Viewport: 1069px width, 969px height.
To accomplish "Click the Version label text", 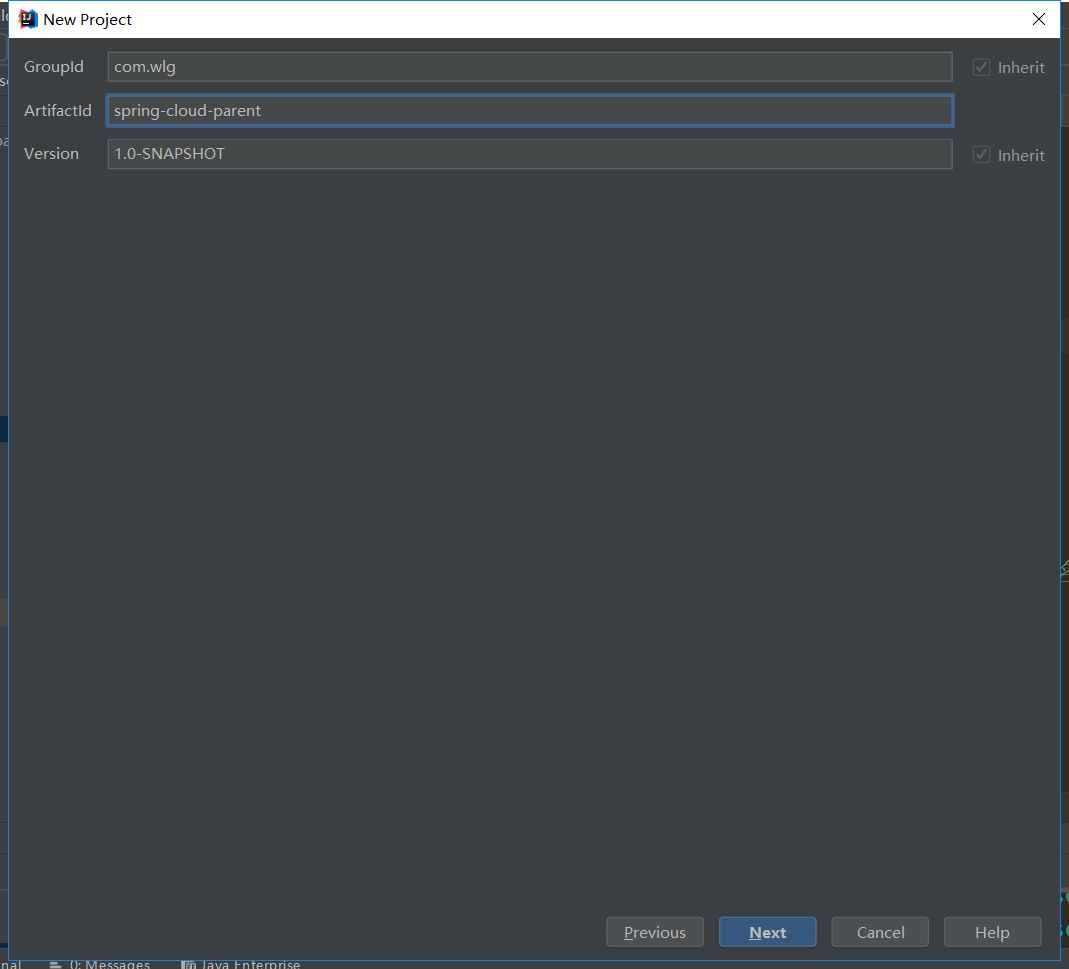I will coord(51,154).
